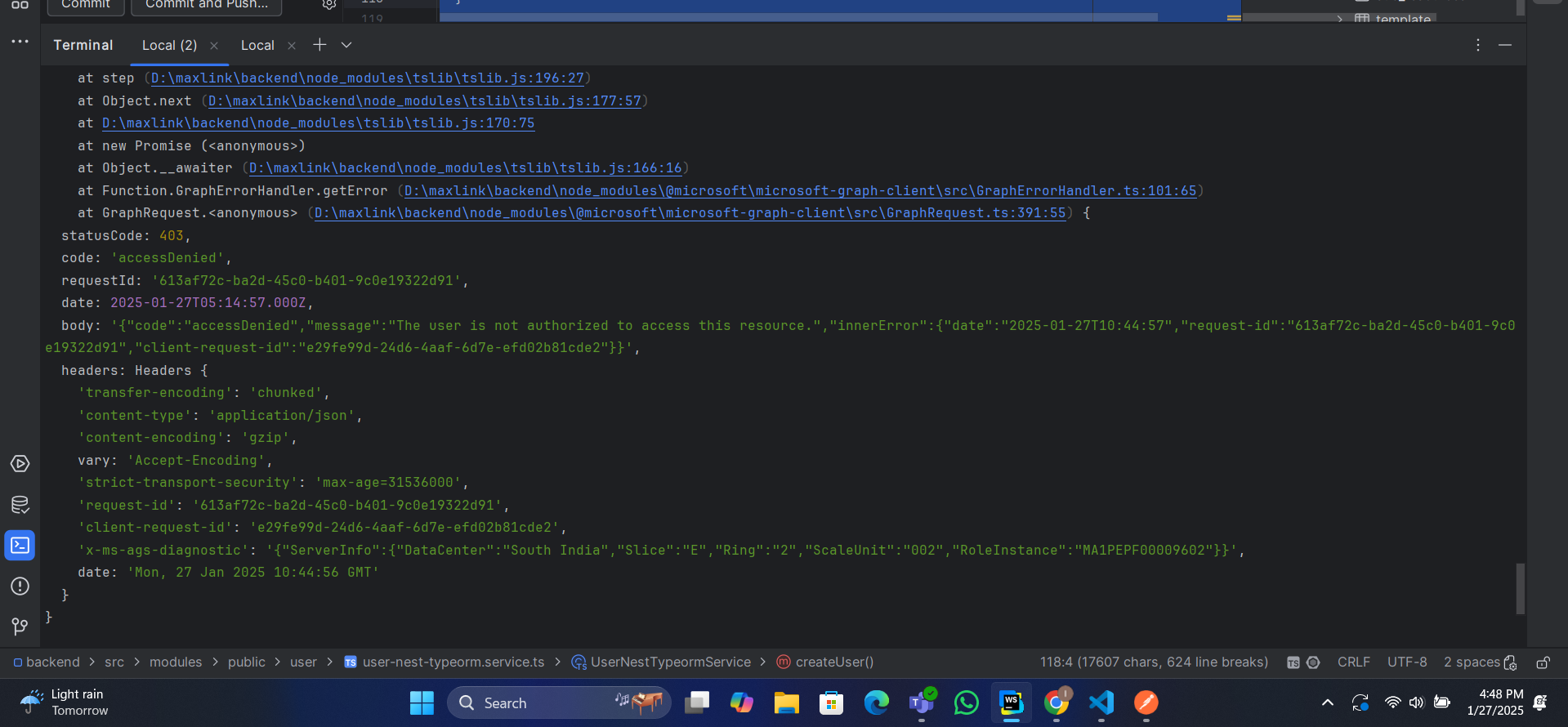Viewport: 1568px width, 727px height.
Task: Click the user breadcrumb
Action: (x=303, y=662)
